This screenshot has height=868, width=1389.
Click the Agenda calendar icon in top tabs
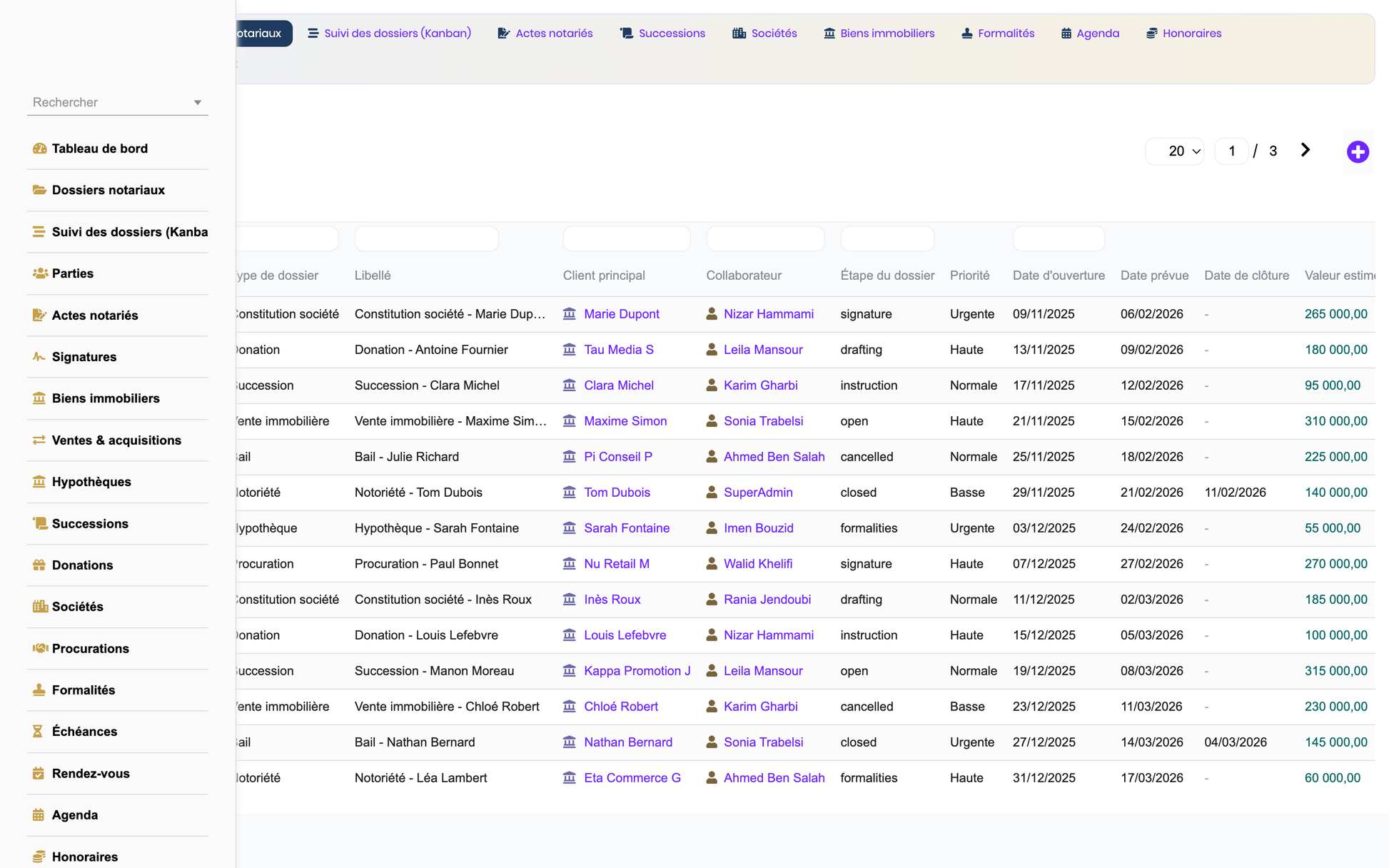(x=1066, y=33)
